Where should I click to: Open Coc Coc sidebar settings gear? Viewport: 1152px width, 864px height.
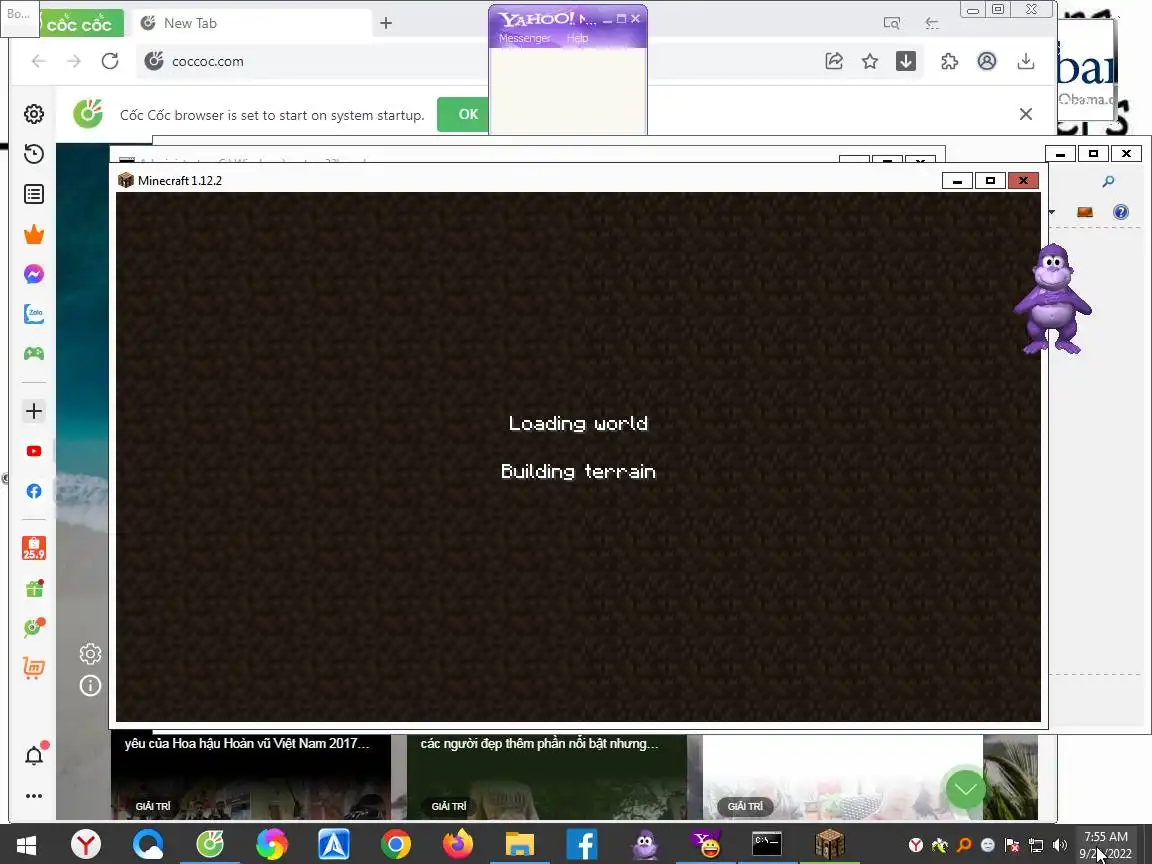click(x=34, y=114)
